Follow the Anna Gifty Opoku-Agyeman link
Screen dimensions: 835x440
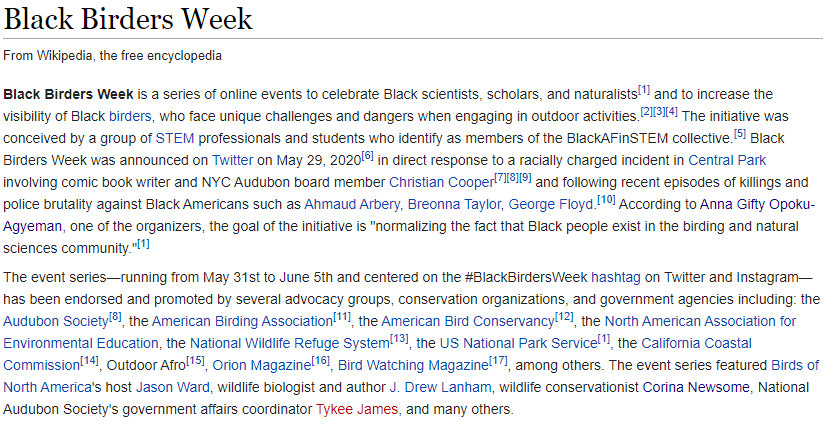coord(757,205)
